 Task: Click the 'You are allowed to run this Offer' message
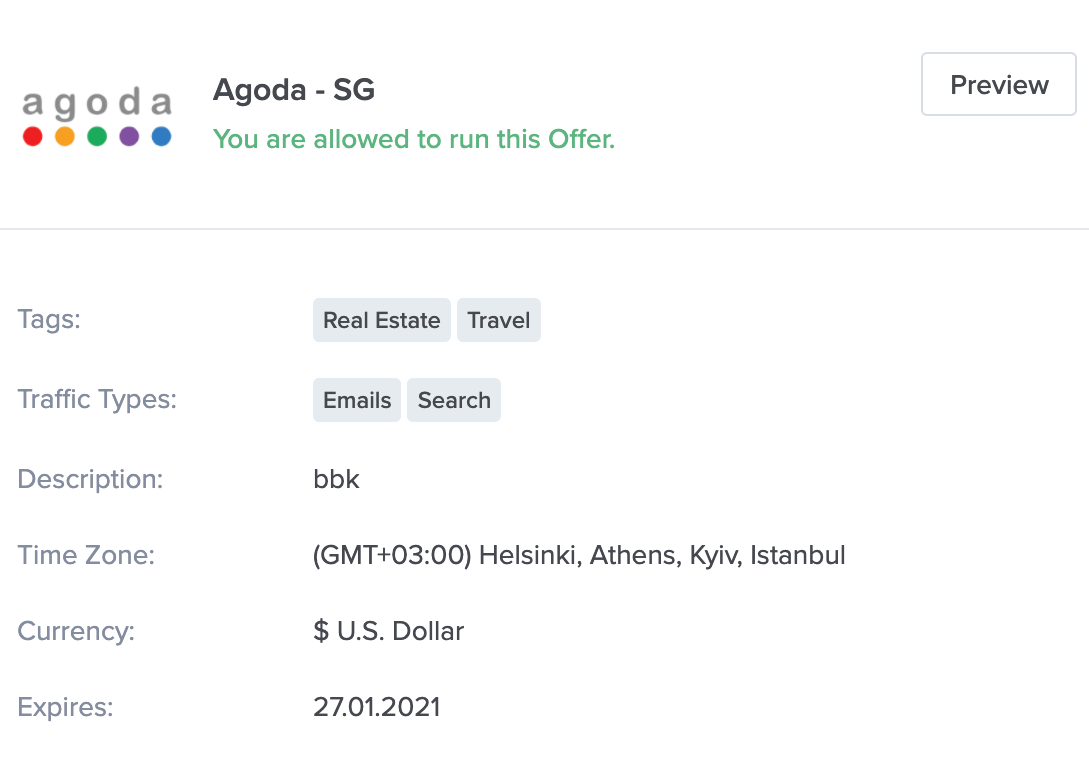pos(414,139)
